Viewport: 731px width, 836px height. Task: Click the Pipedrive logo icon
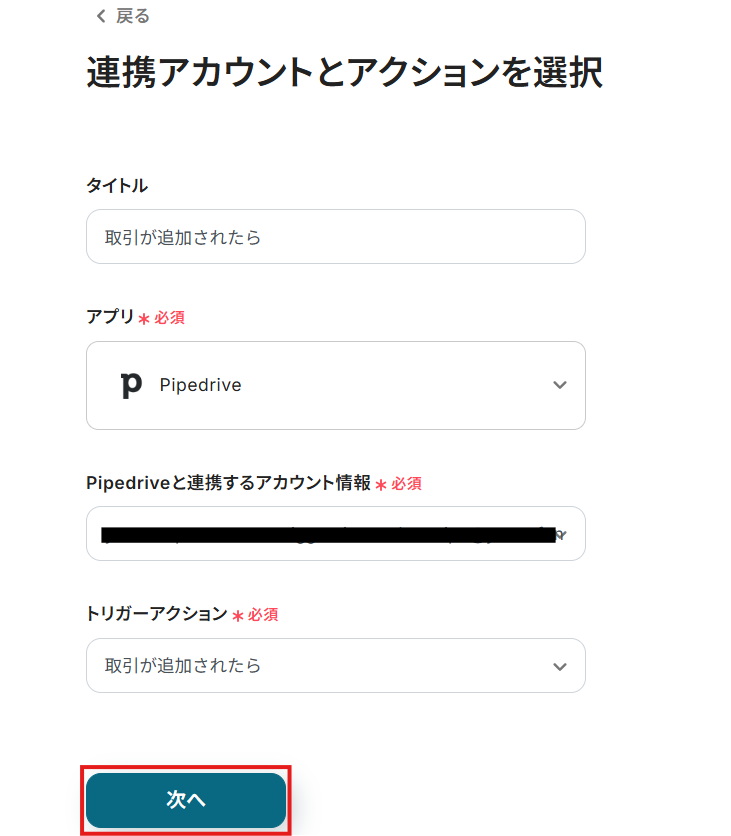coord(131,386)
